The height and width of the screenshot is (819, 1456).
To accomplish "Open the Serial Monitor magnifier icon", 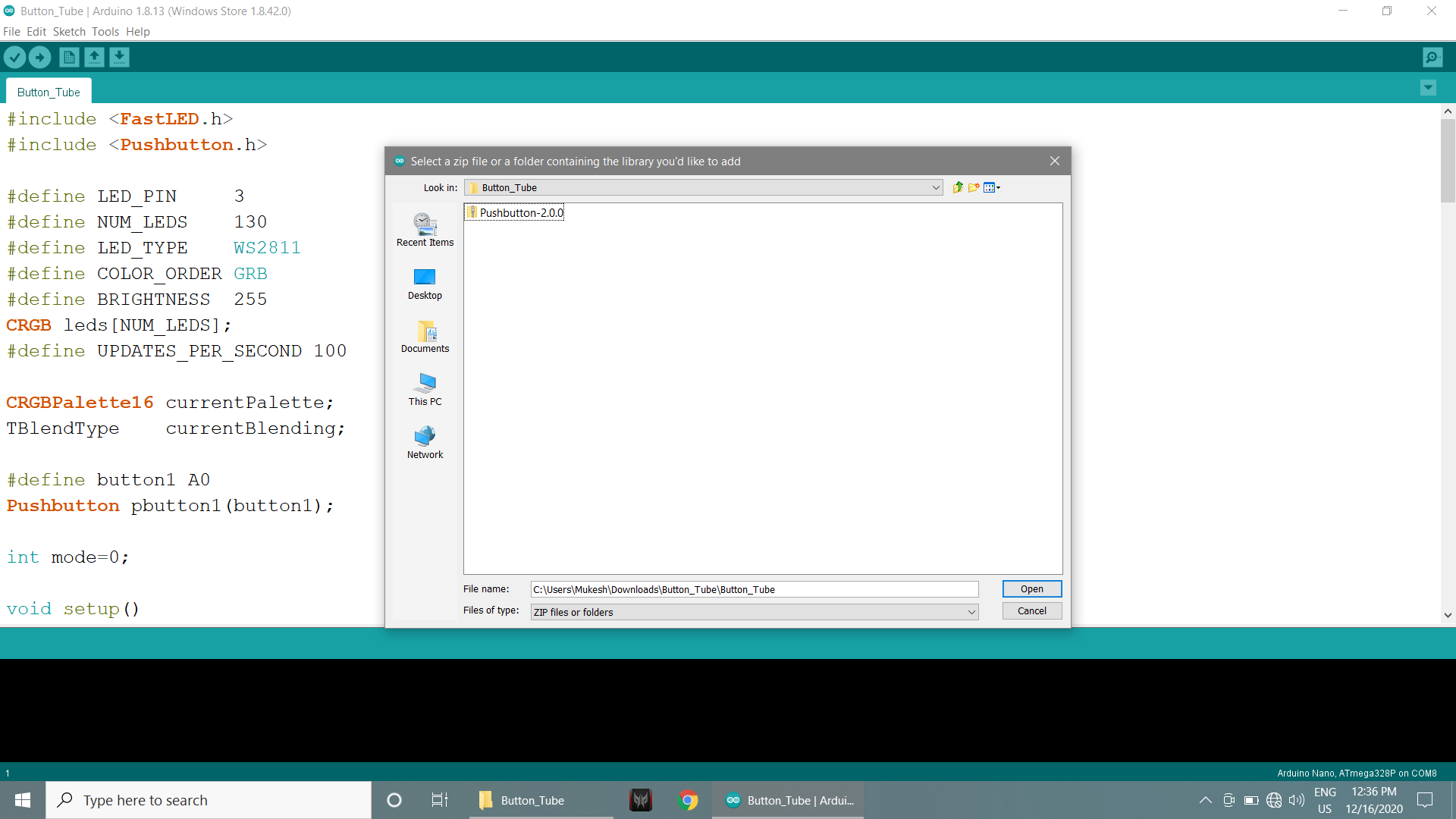I will tap(1432, 58).
